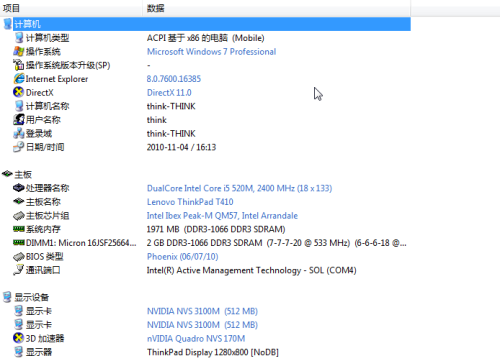Open the Intel Ibex Peak-M QM57 chipset link
The image size is (500, 361).
coord(222,216)
